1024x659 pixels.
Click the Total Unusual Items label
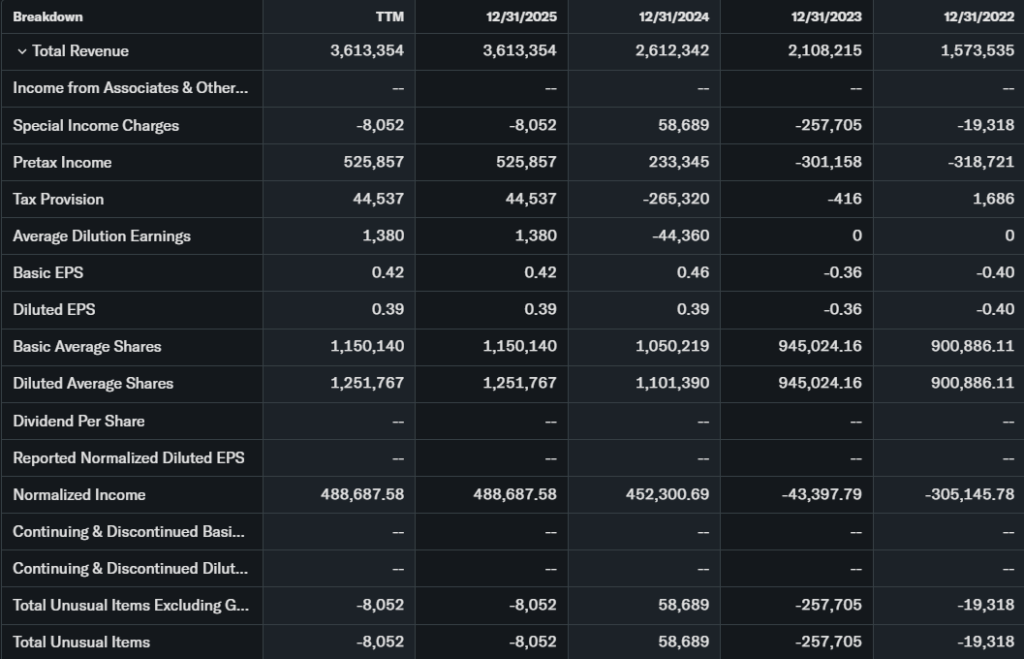point(81,642)
